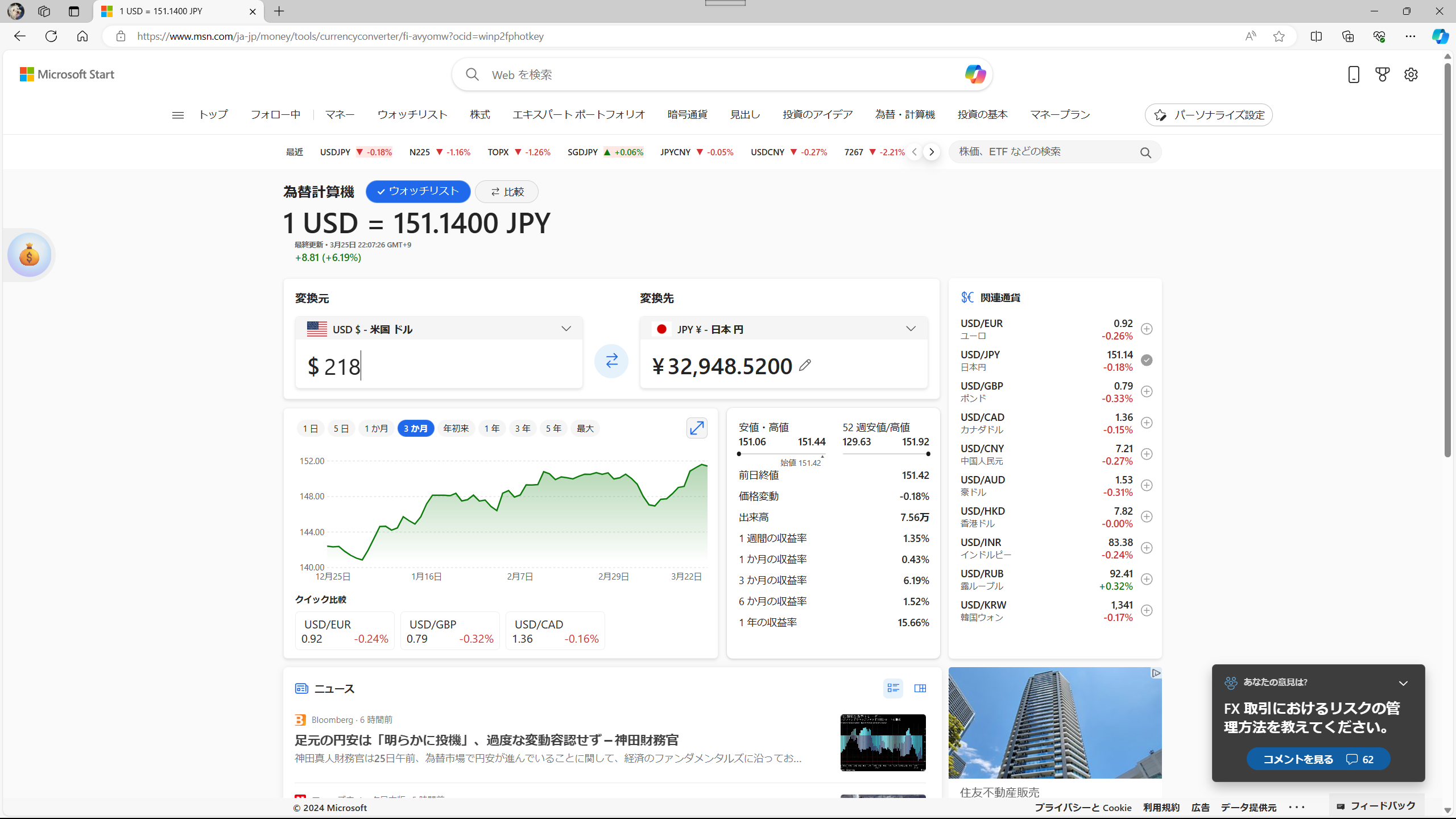This screenshot has height=819, width=1456.
Task: Open Edge Settings and more menu
Action: 1410,36
